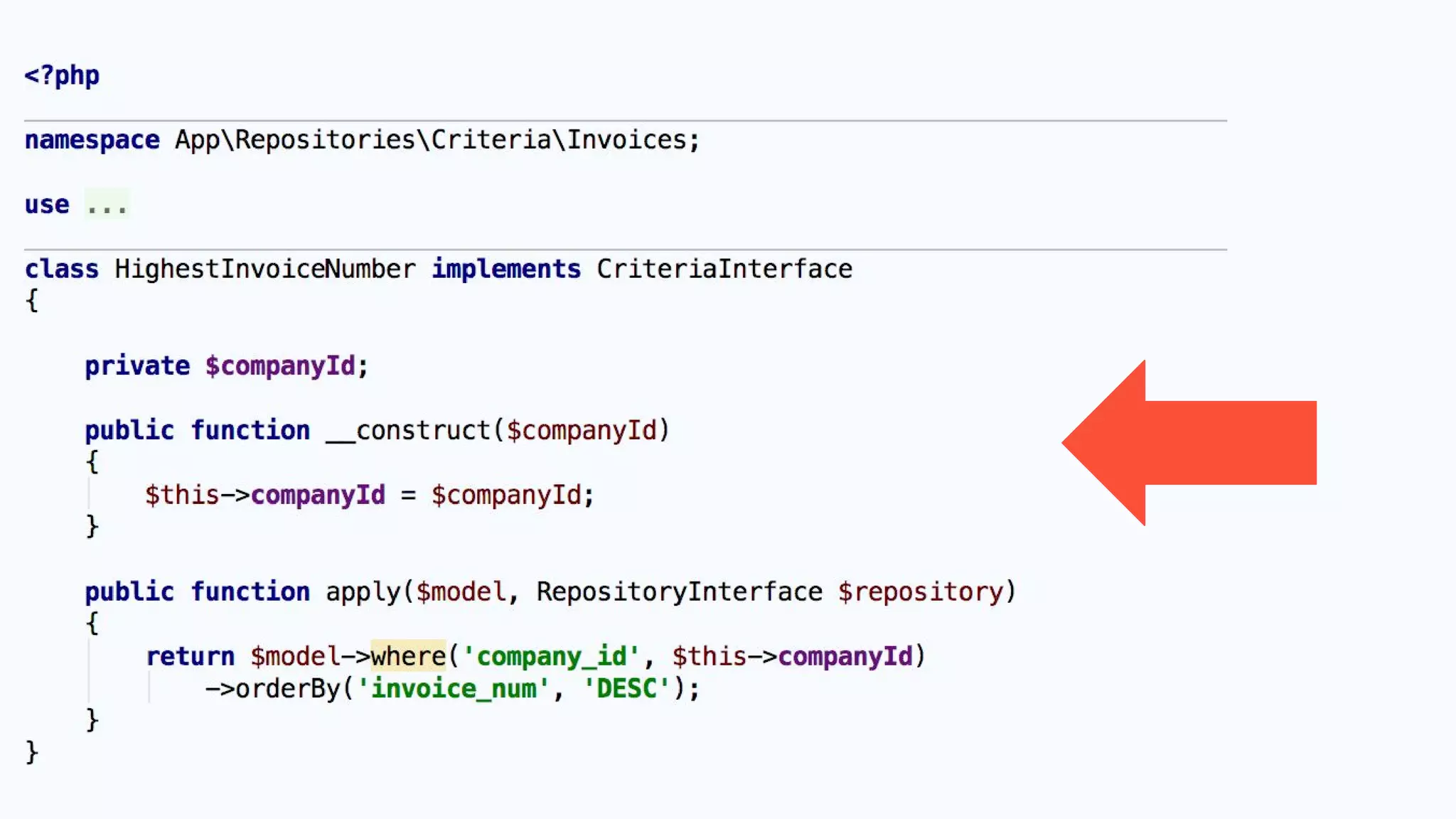Click the implements keyword
1456x819 pixels.
click(506, 269)
